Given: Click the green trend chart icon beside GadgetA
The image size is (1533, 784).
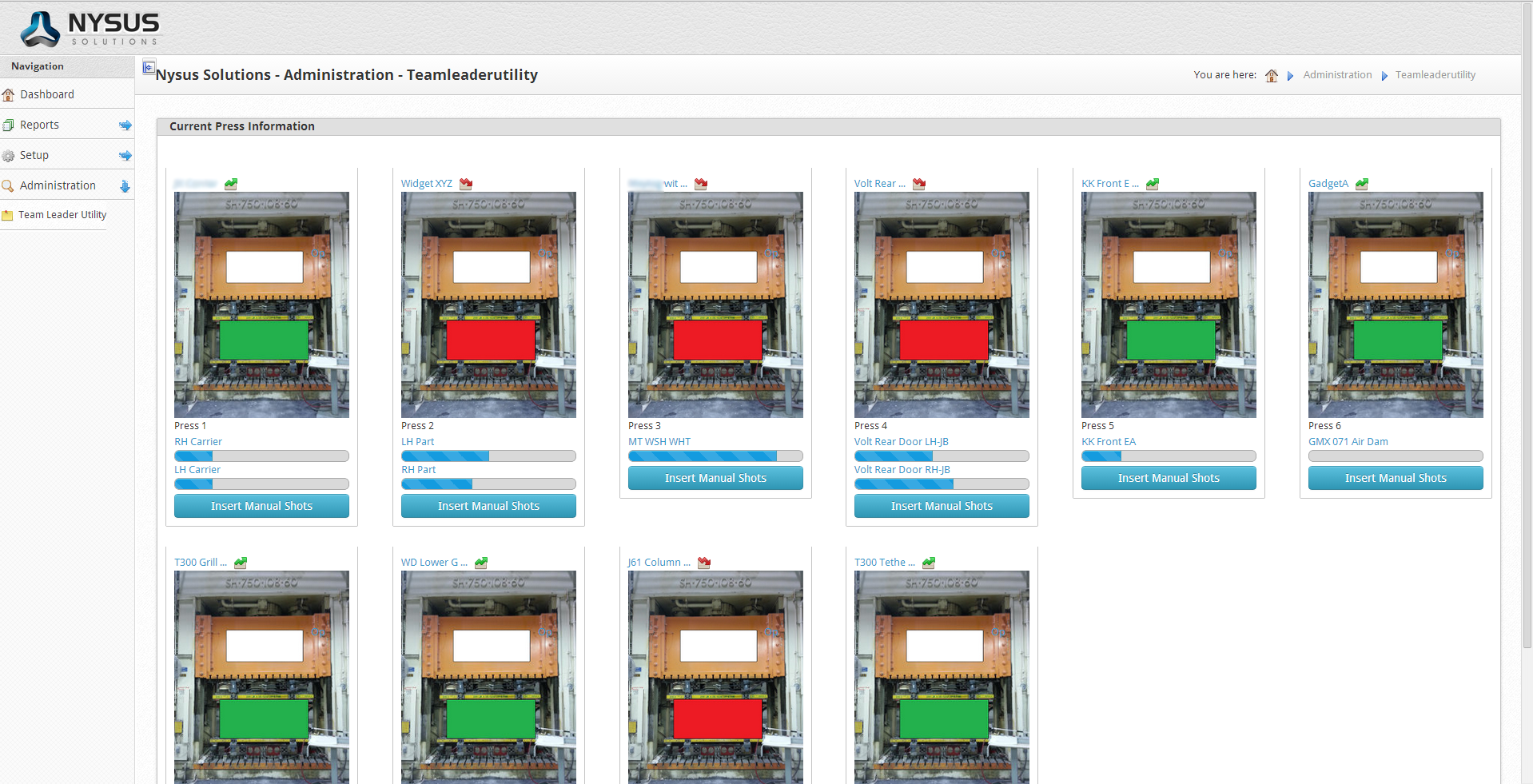Looking at the screenshot, I should click(1362, 184).
